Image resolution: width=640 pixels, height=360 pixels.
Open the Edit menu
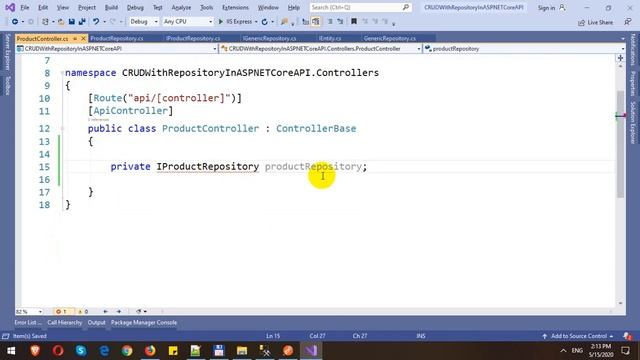click(43, 7)
